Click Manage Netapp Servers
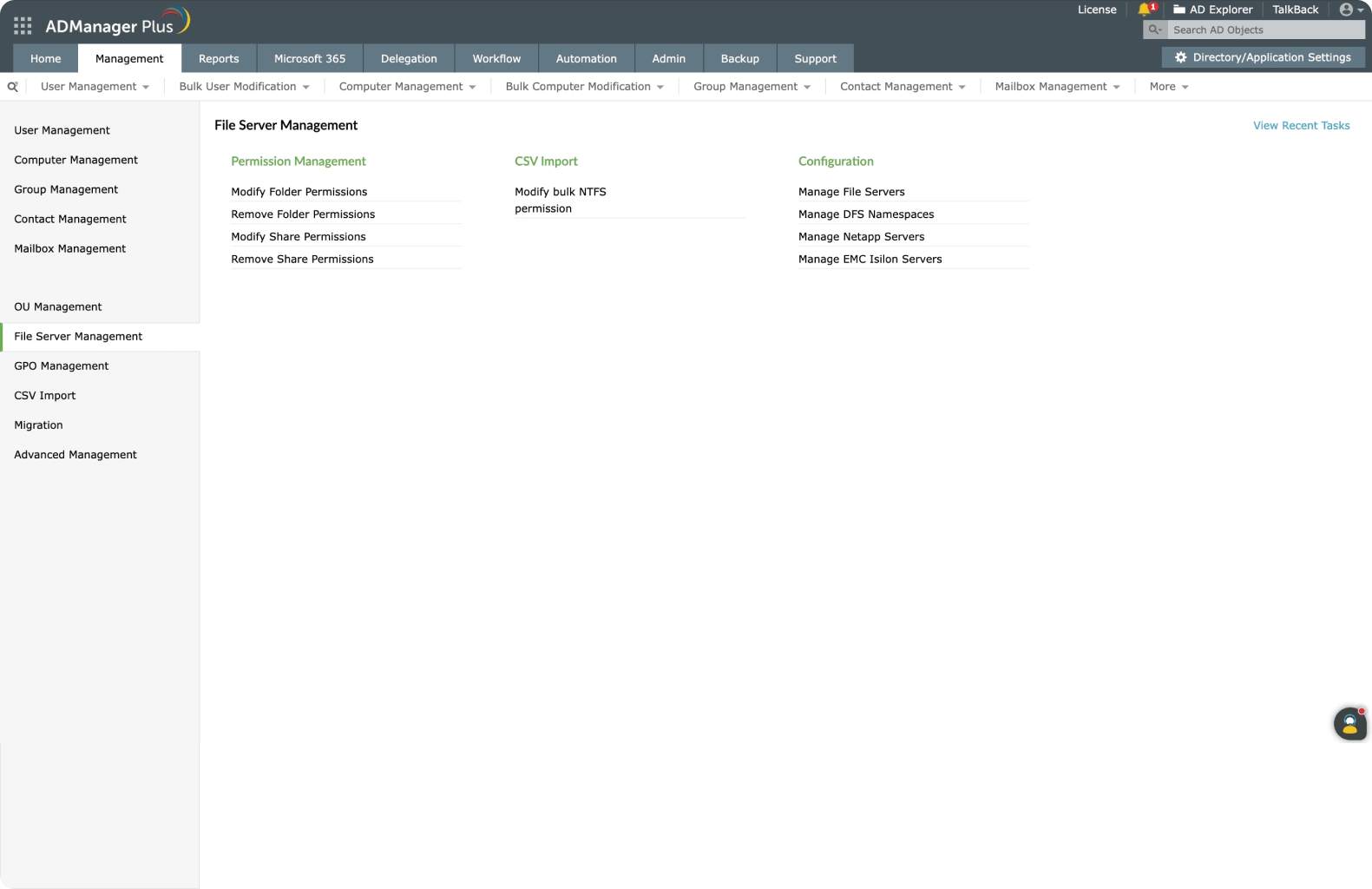 click(862, 237)
